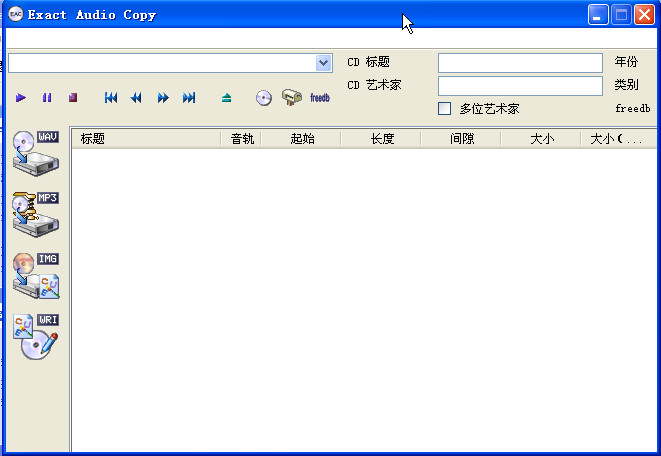Start playback with the Play button
This screenshot has height=456, width=661.
21,98
